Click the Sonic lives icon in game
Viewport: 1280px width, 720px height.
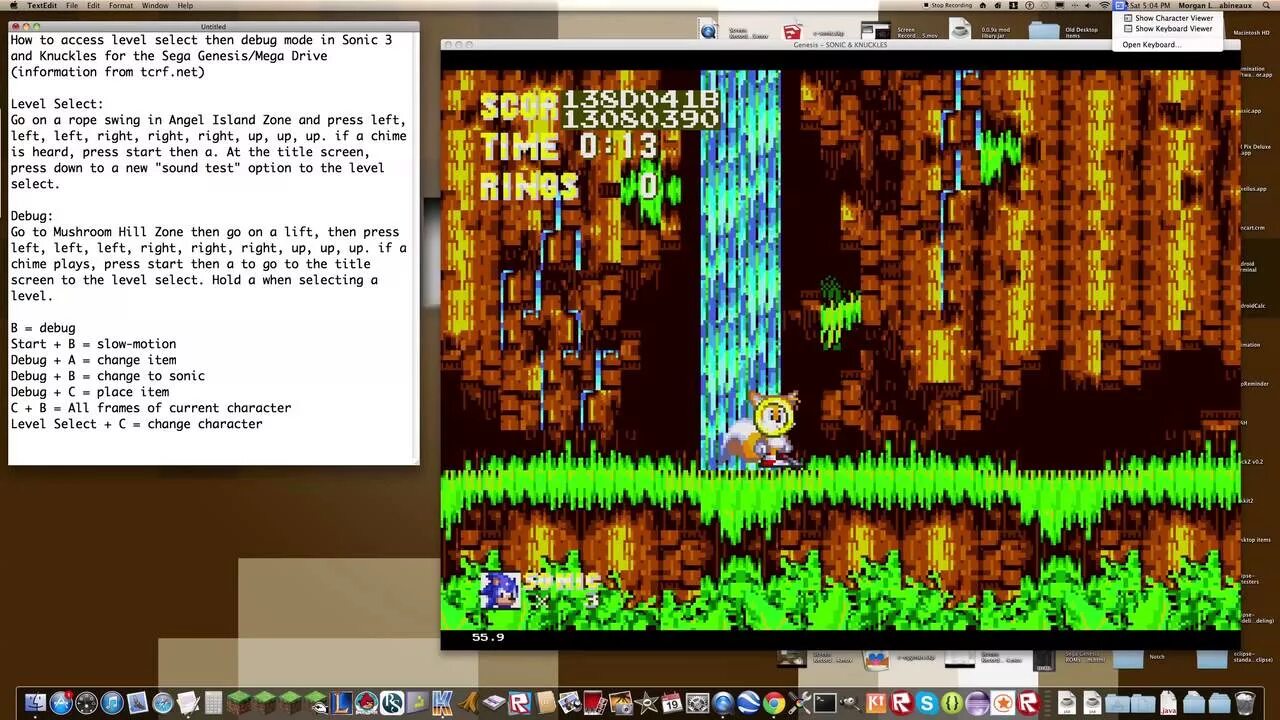500,590
